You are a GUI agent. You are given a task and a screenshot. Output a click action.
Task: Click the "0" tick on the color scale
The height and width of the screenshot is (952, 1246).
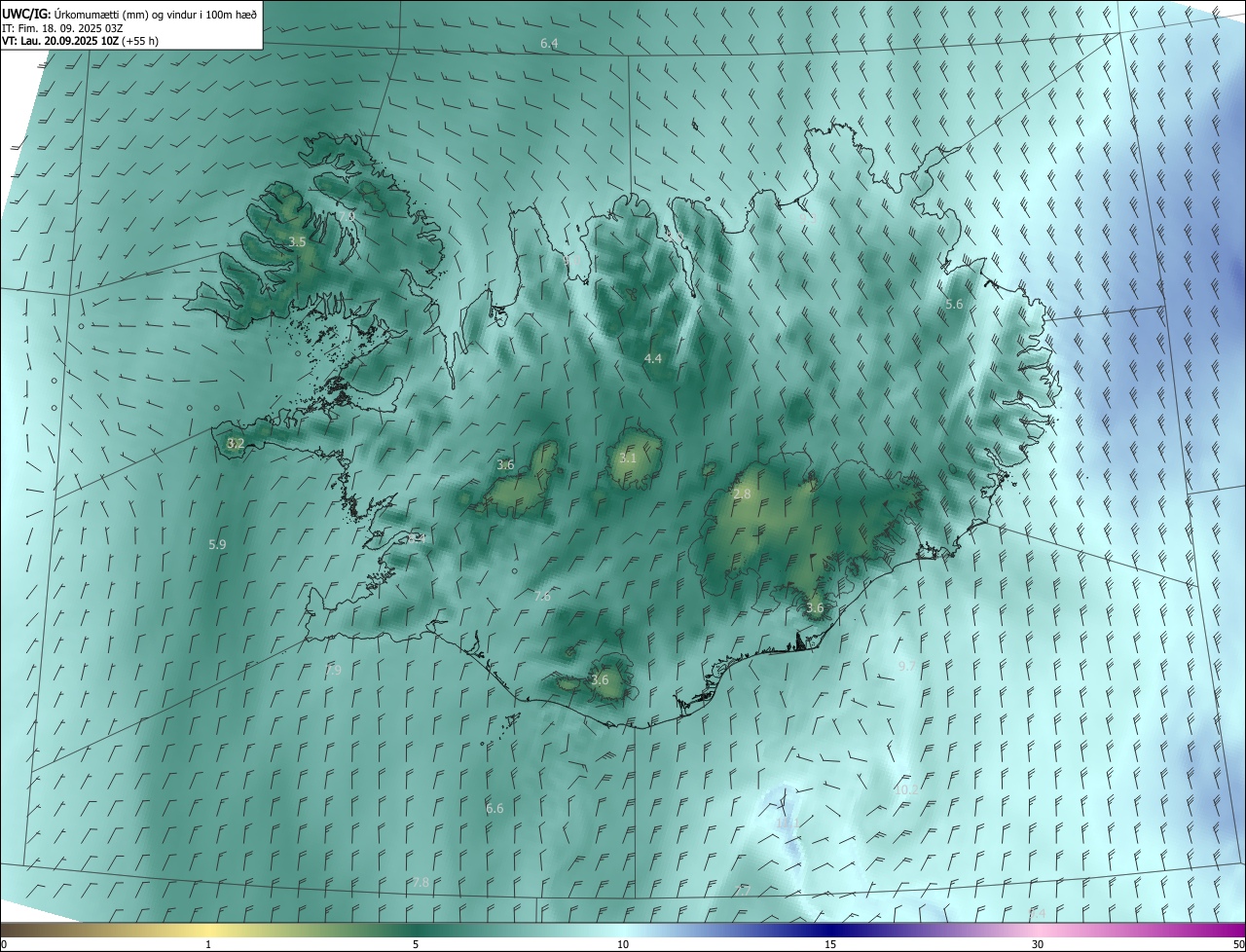click(4, 944)
